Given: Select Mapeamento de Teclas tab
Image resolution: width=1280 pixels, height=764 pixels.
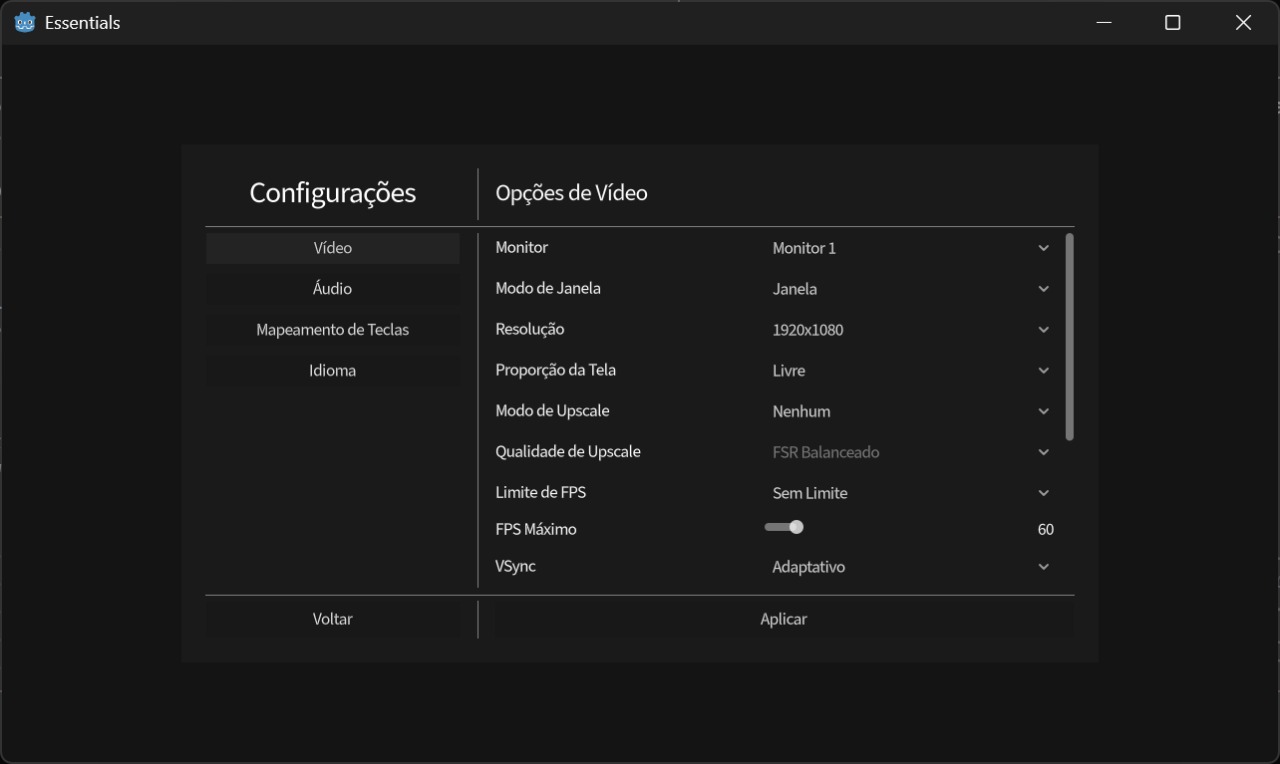Looking at the screenshot, I should pyautogui.click(x=333, y=330).
